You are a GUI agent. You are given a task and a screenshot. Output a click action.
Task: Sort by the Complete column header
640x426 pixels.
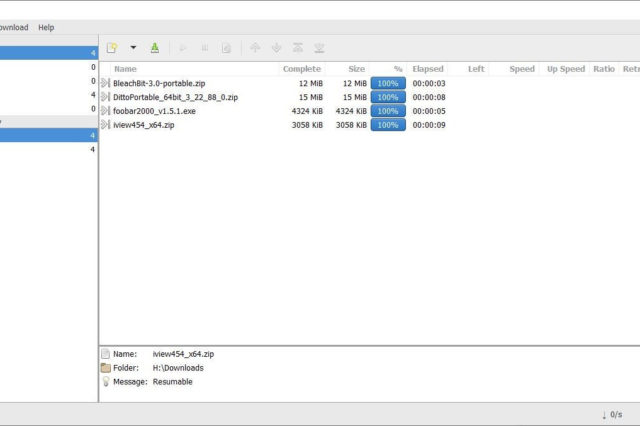(302, 69)
